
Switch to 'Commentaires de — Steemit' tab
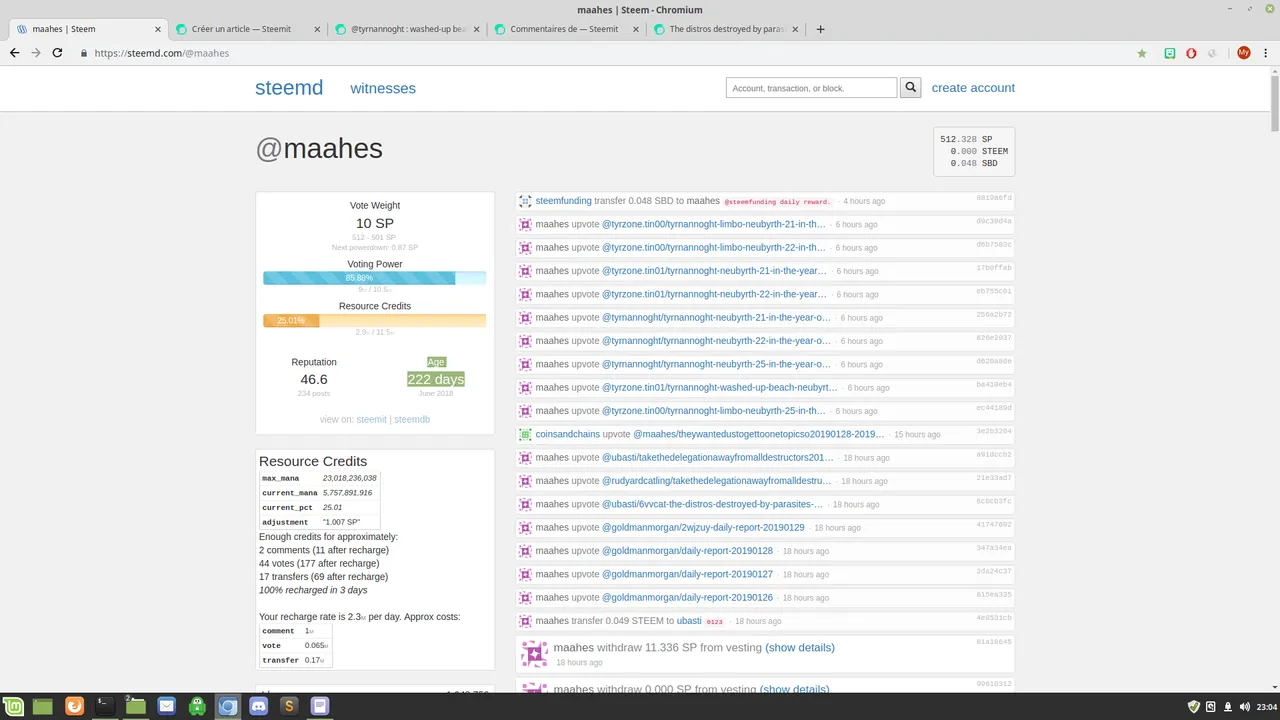[x=564, y=29]
